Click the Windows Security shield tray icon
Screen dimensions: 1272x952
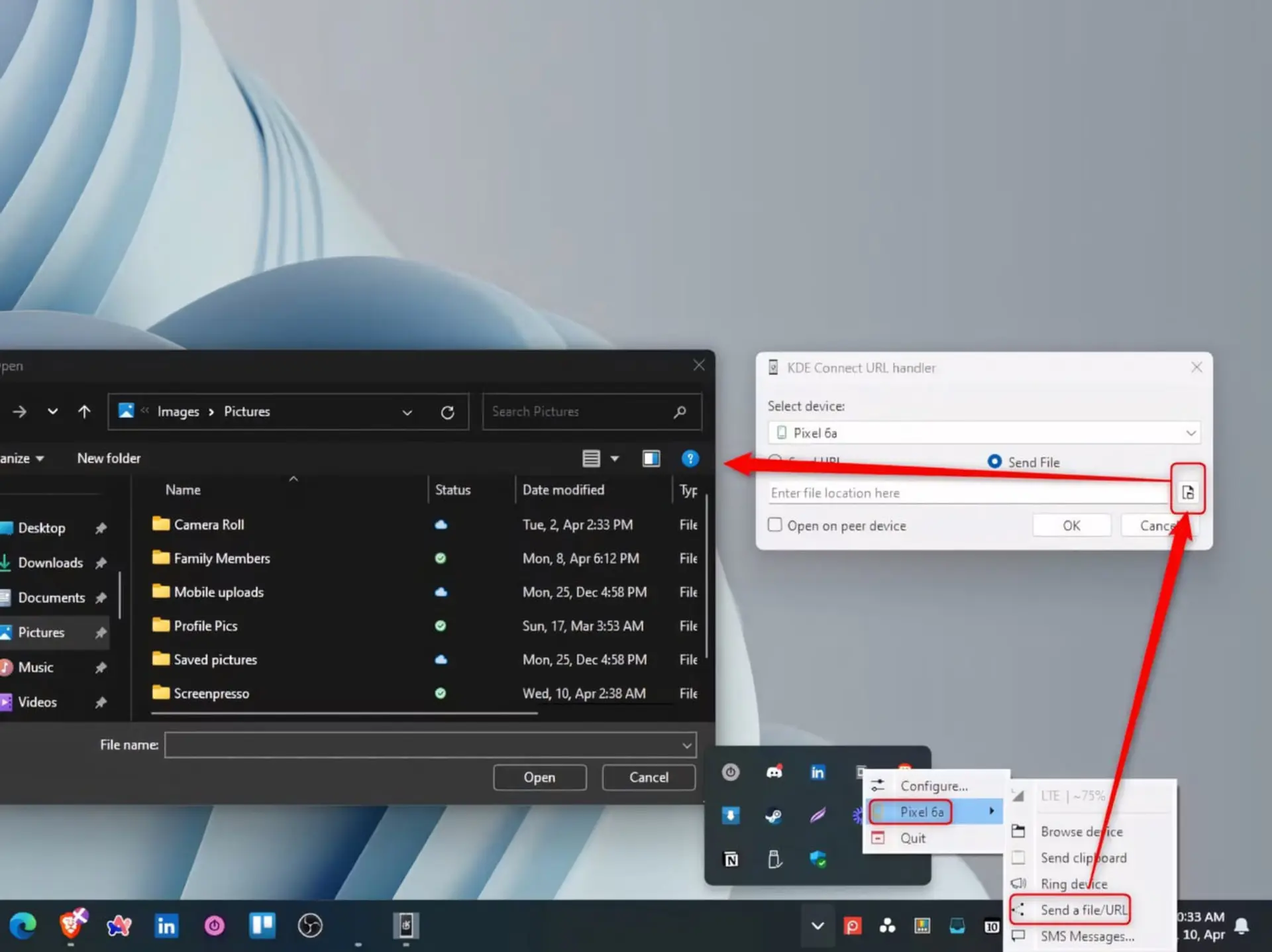(x=818, y=859)
